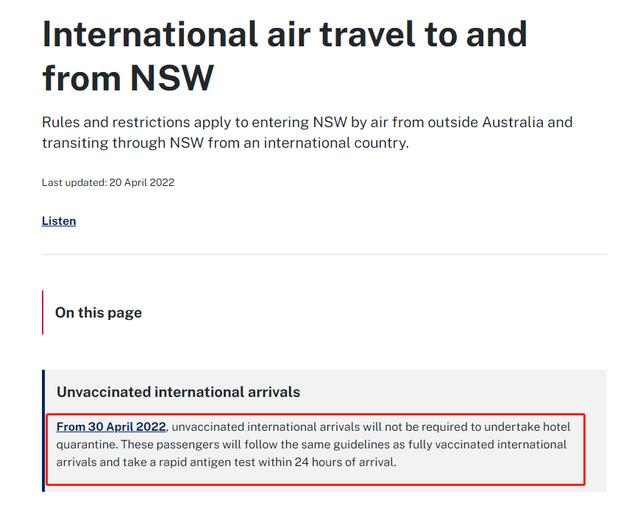Click the red bar beside 'On this page'

(42, 313)
